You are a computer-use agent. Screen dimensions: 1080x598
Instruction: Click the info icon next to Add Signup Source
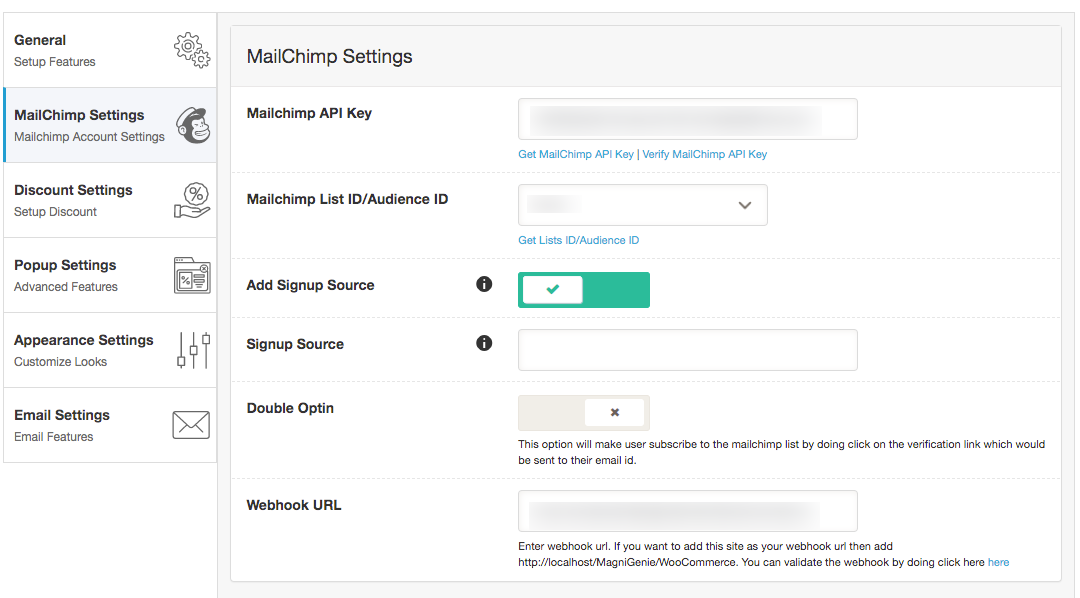coord(484,284)
